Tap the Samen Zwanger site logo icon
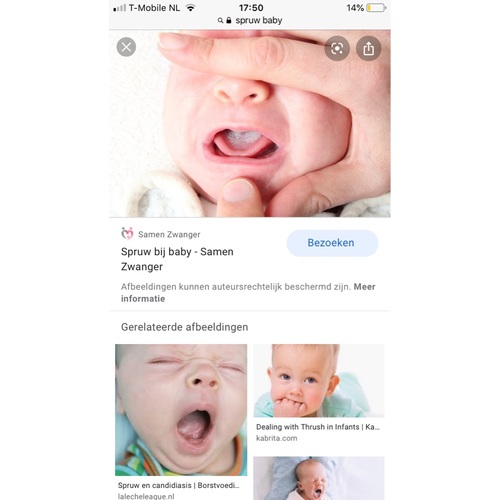500x500 pixels. [127, 234]
